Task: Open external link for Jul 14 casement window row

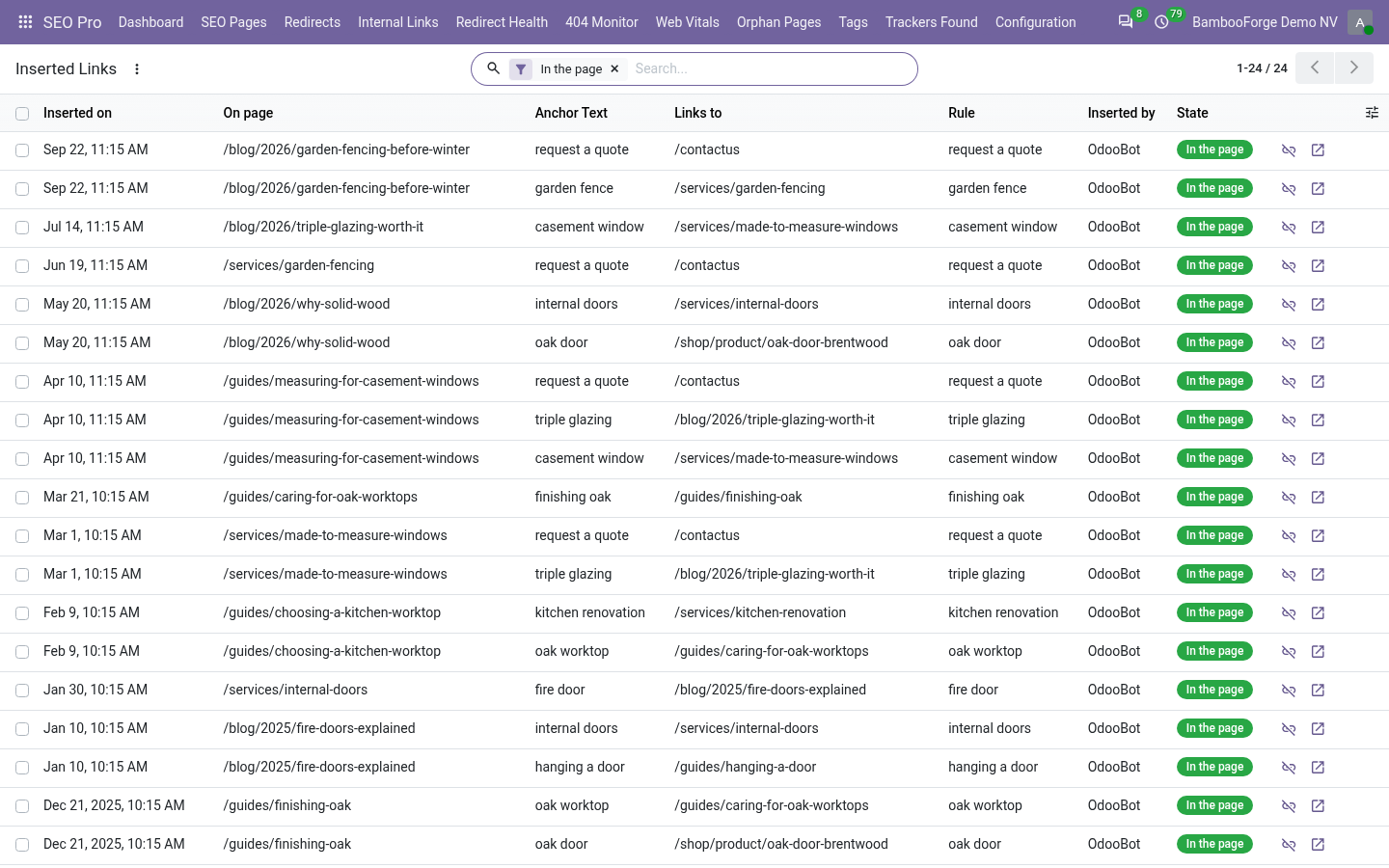Action: coord(1318,228)
